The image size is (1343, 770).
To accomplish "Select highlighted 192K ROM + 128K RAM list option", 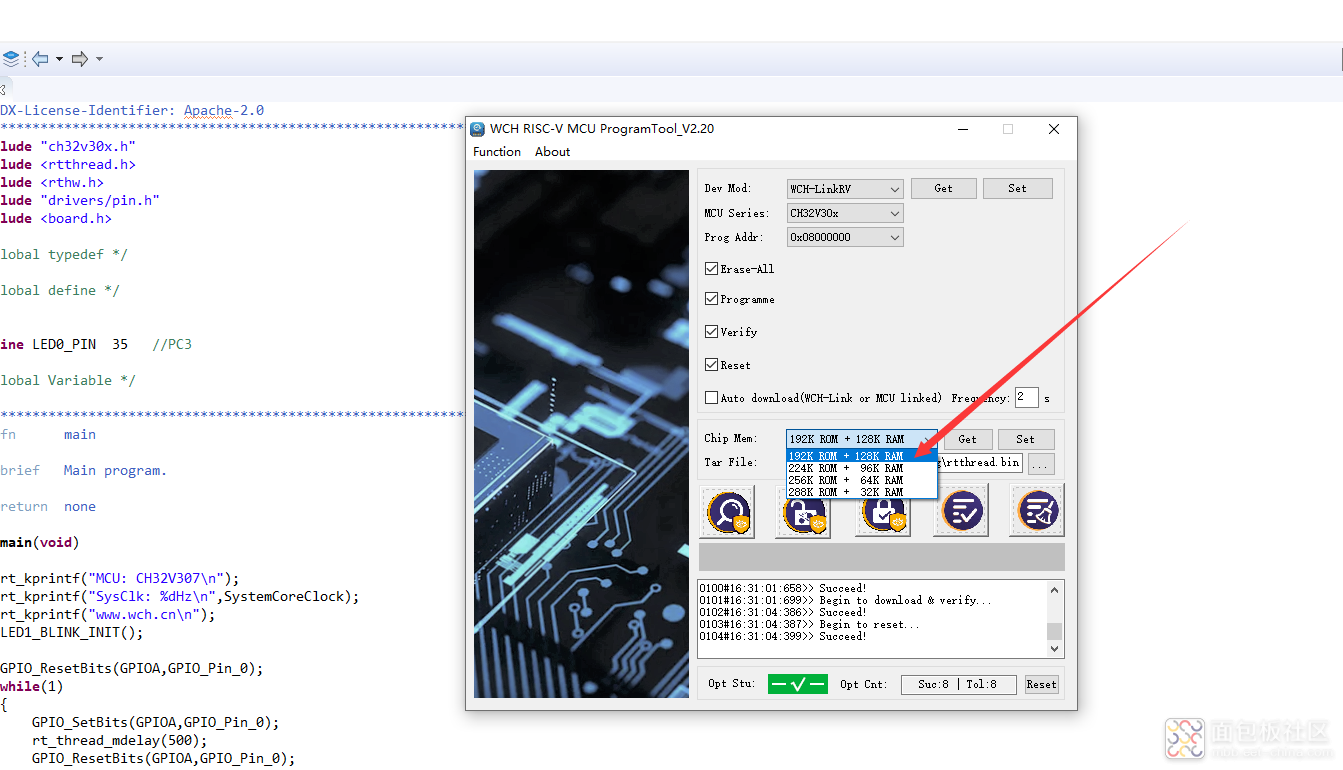I will coord(862,456).
